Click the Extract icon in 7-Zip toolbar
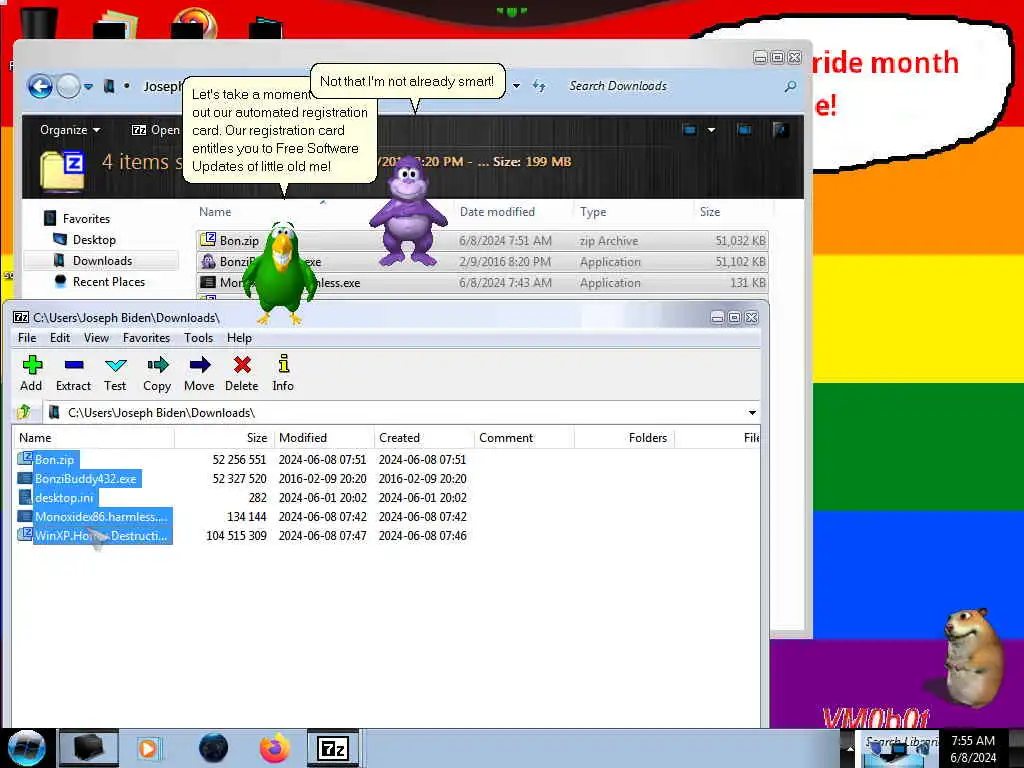Image resolution: width=1024 pixels, height=768 pixels. pos(74,364)
